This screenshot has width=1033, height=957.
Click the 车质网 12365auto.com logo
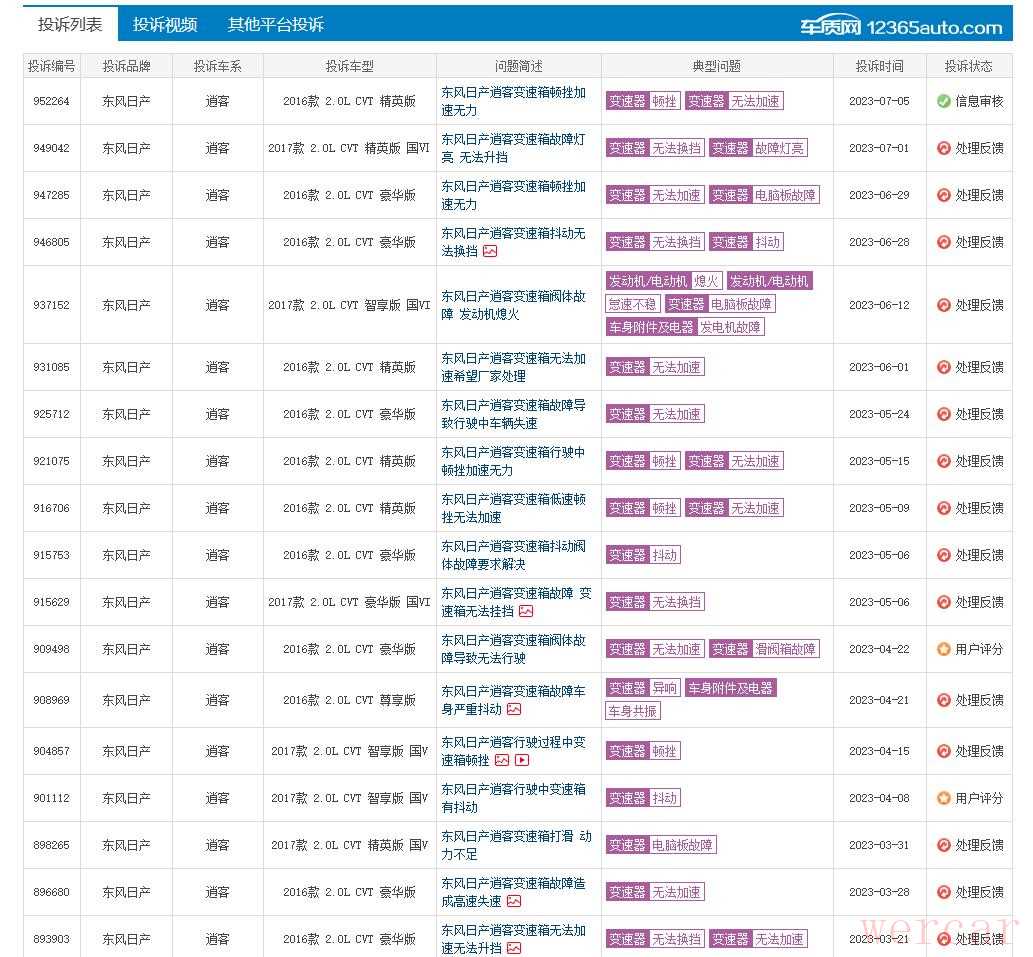click(900, 27)
